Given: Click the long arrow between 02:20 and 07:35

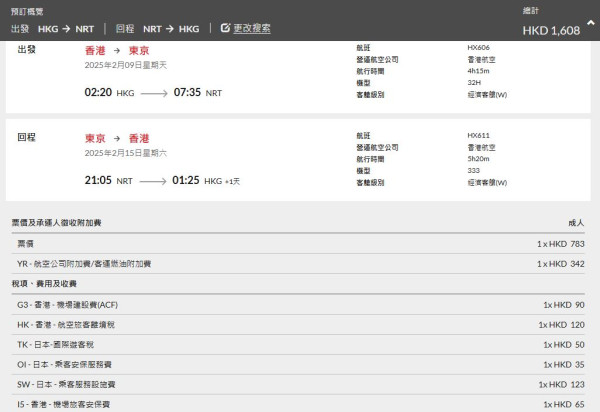Looking at the screenshot, I should (x=154, y=93).
